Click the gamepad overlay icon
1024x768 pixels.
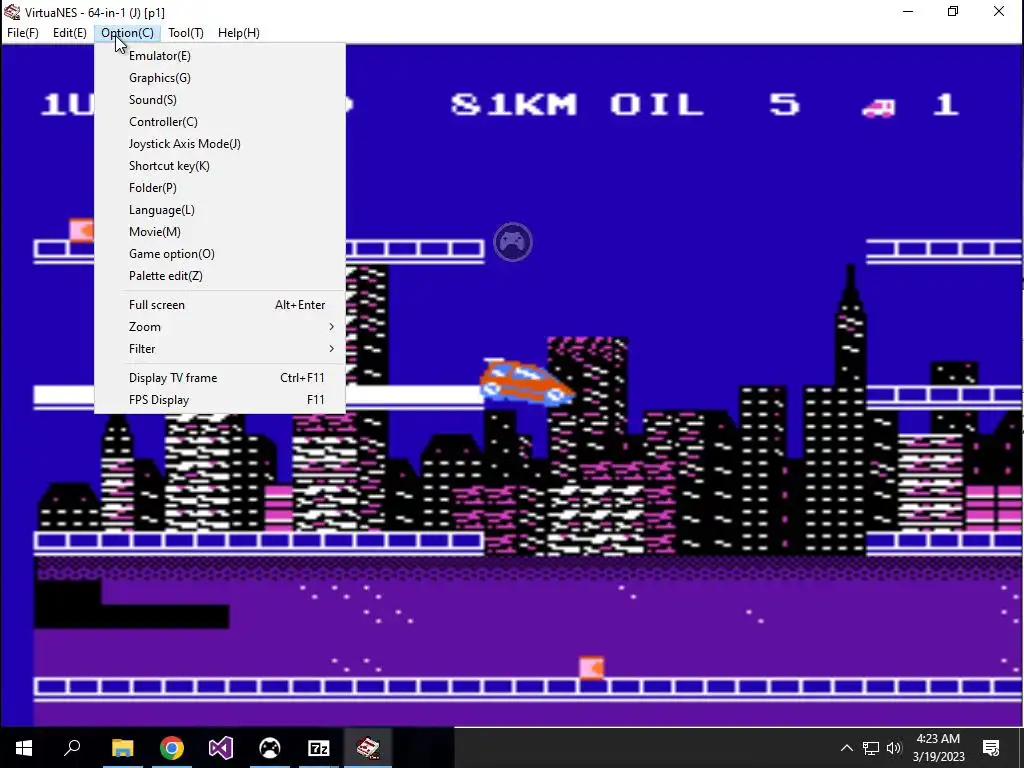[513, 242]
